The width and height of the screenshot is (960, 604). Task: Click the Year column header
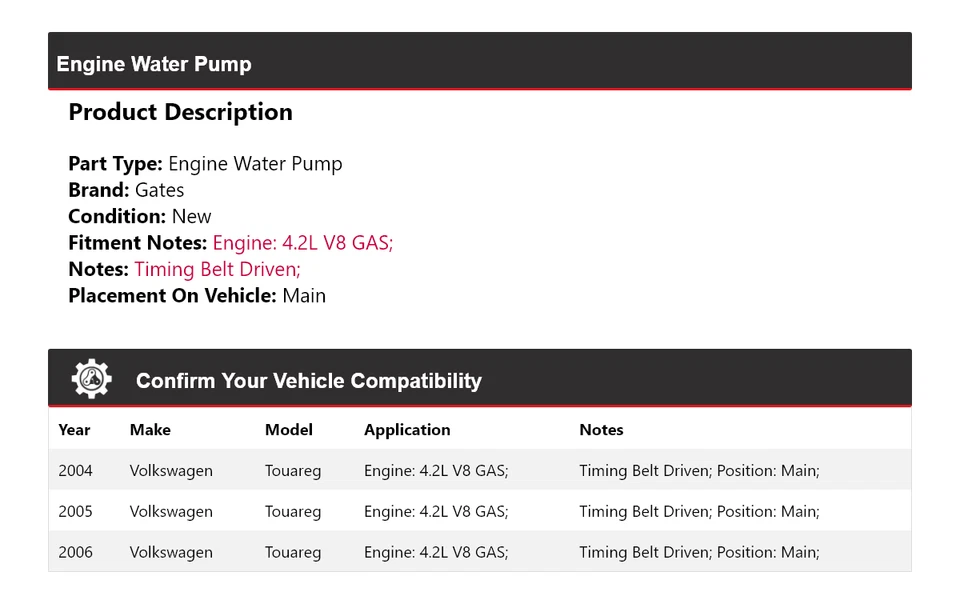click(74, 430)
